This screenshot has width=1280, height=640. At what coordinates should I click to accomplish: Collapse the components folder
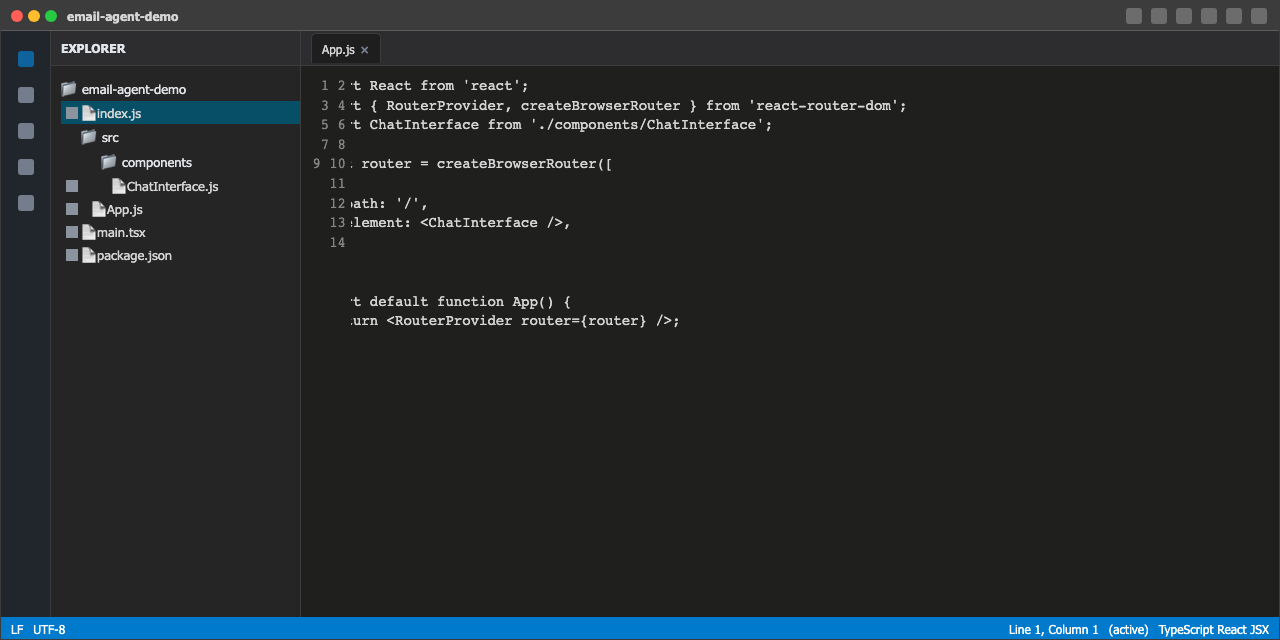(155, 162)
